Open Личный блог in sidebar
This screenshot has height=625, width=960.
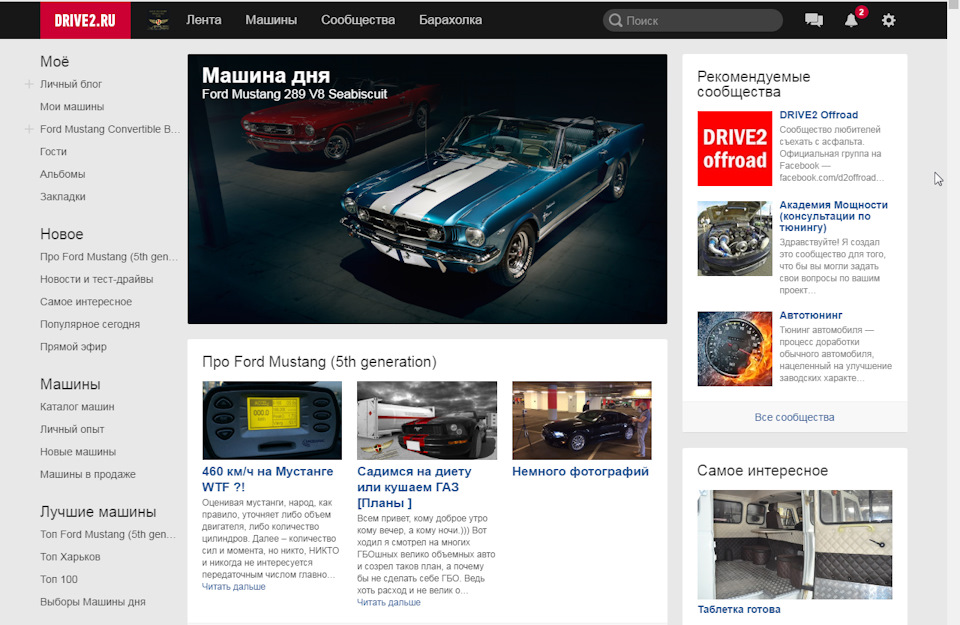71,84
